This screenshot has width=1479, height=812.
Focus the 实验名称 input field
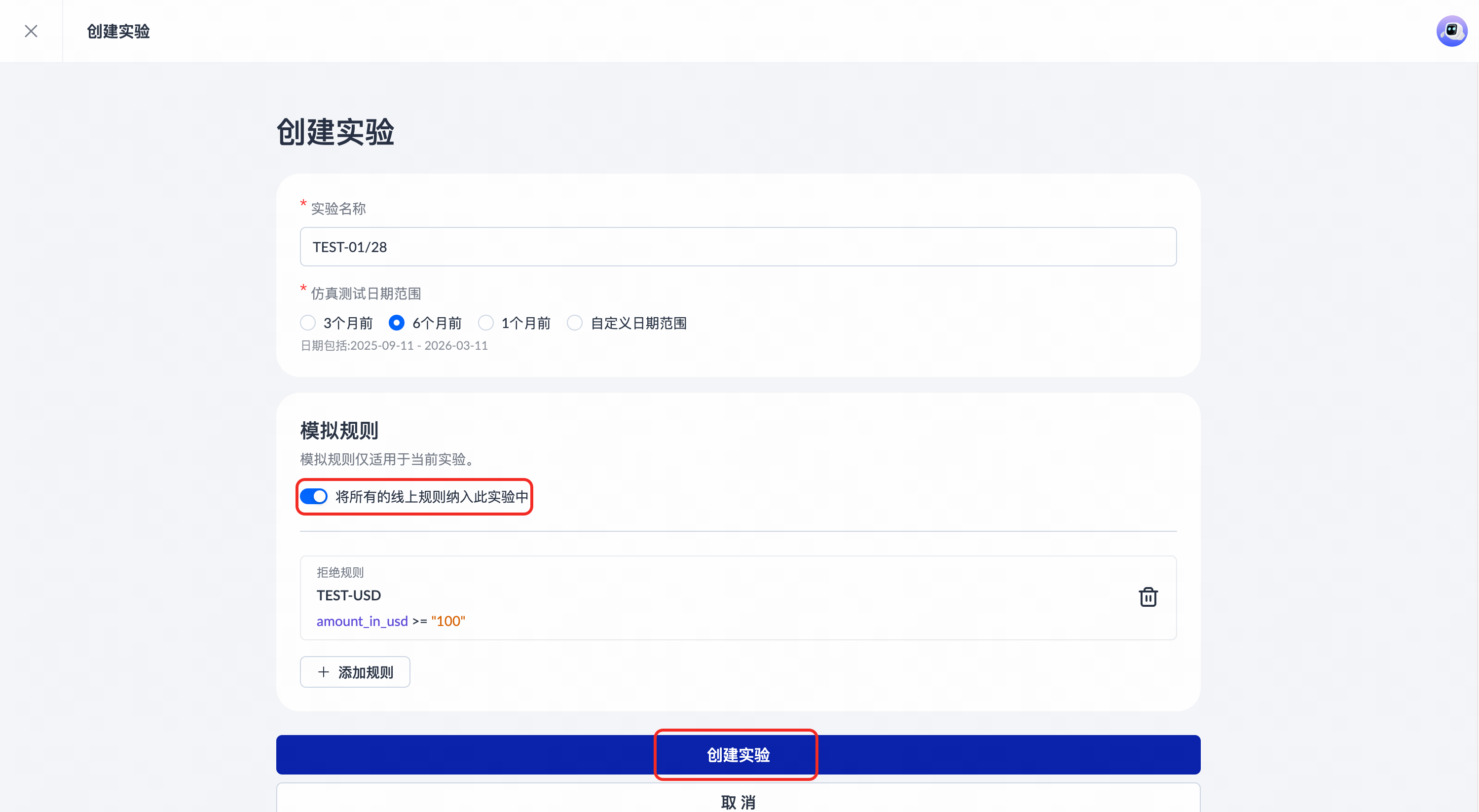click(738, 247)
